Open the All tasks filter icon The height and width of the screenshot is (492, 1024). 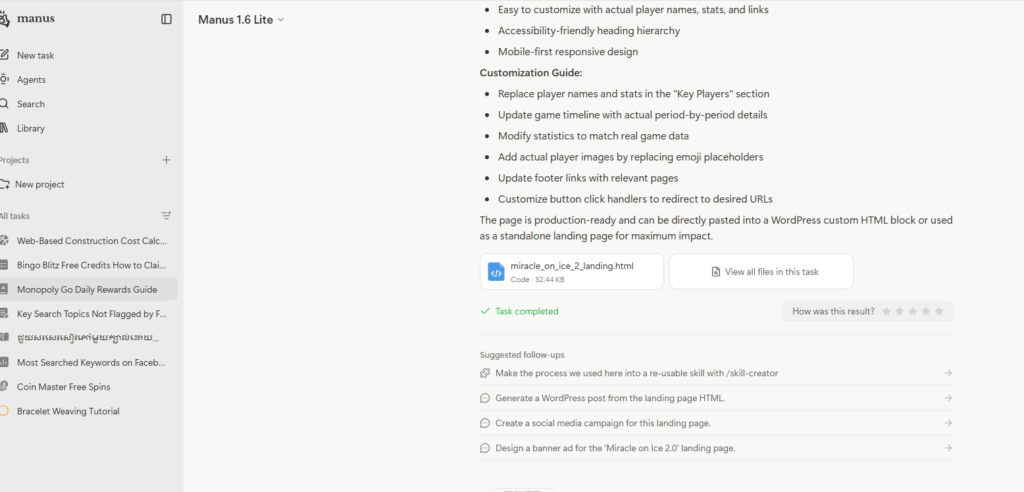166,216
